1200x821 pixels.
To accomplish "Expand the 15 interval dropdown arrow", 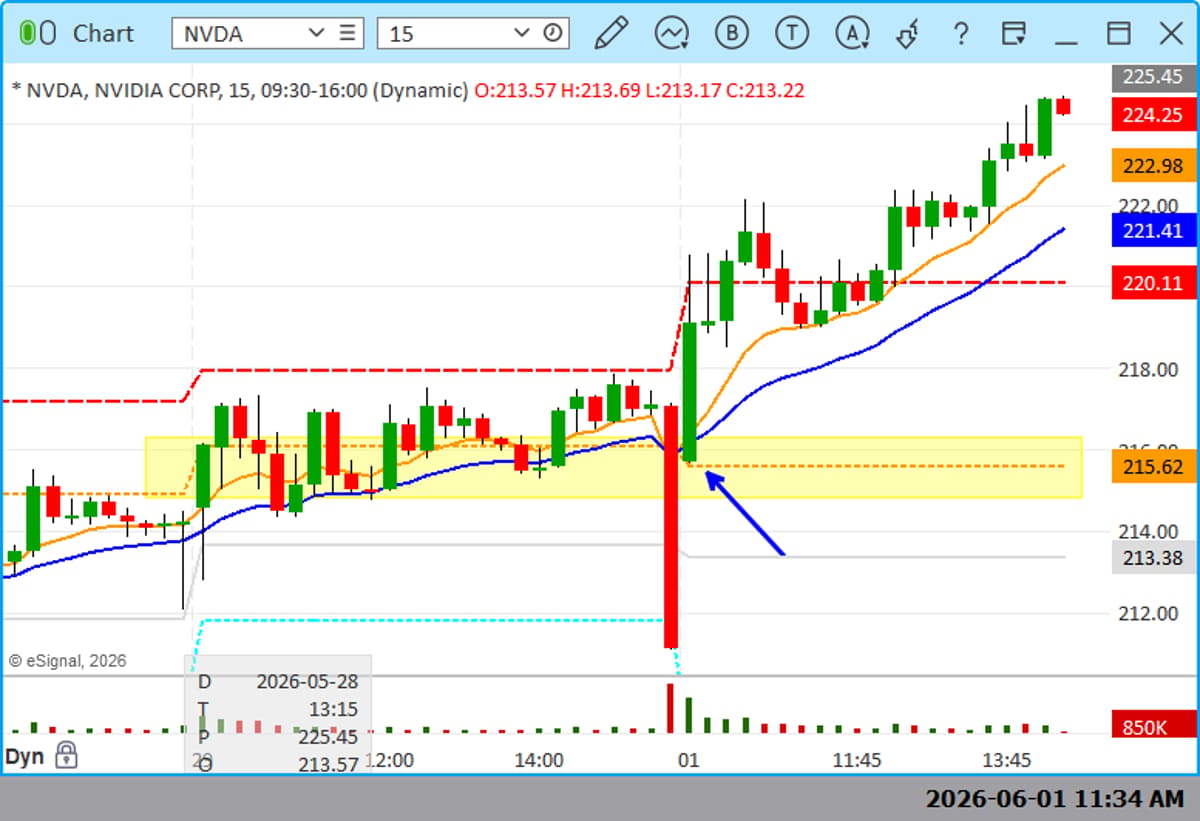I will click(521, 33).
